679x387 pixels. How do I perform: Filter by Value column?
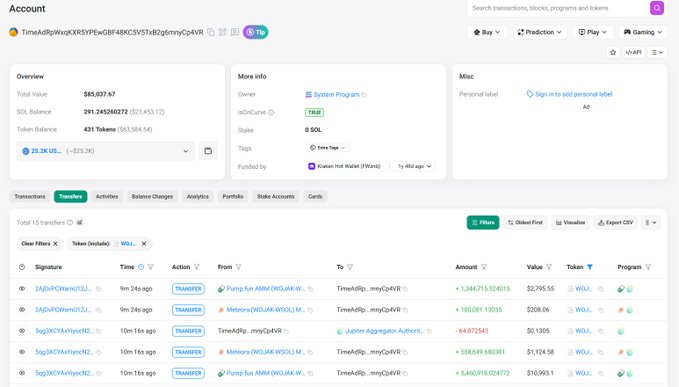coord(549,267)
